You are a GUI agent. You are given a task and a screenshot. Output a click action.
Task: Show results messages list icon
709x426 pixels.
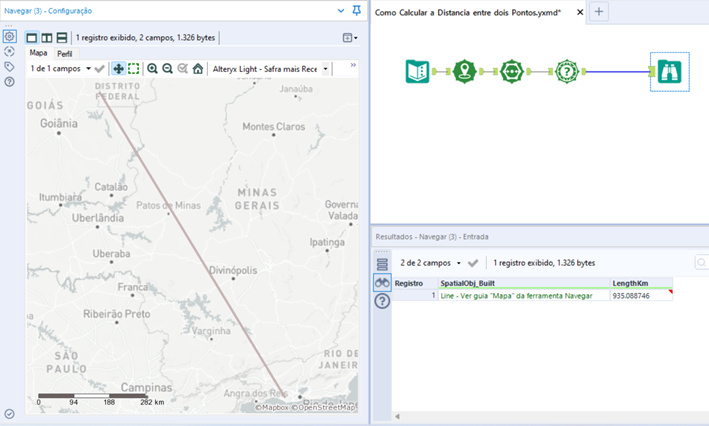pos(382,264)
